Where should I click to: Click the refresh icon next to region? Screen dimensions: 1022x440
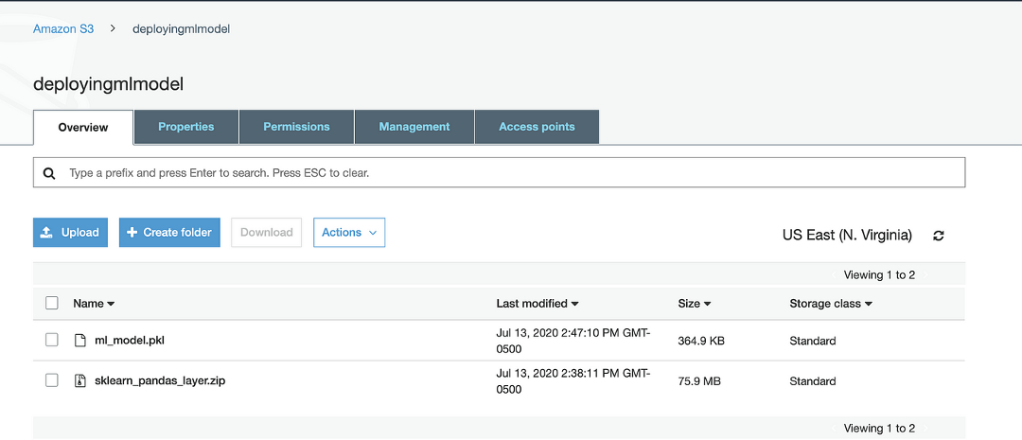[x=938, y=236]
